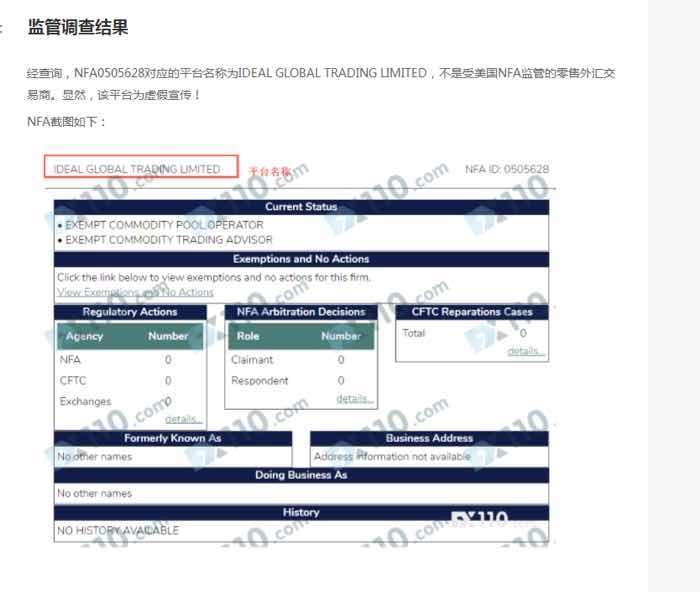Open details under Regulatory Actions
This screenshot has height=592, width=700.
183,419
